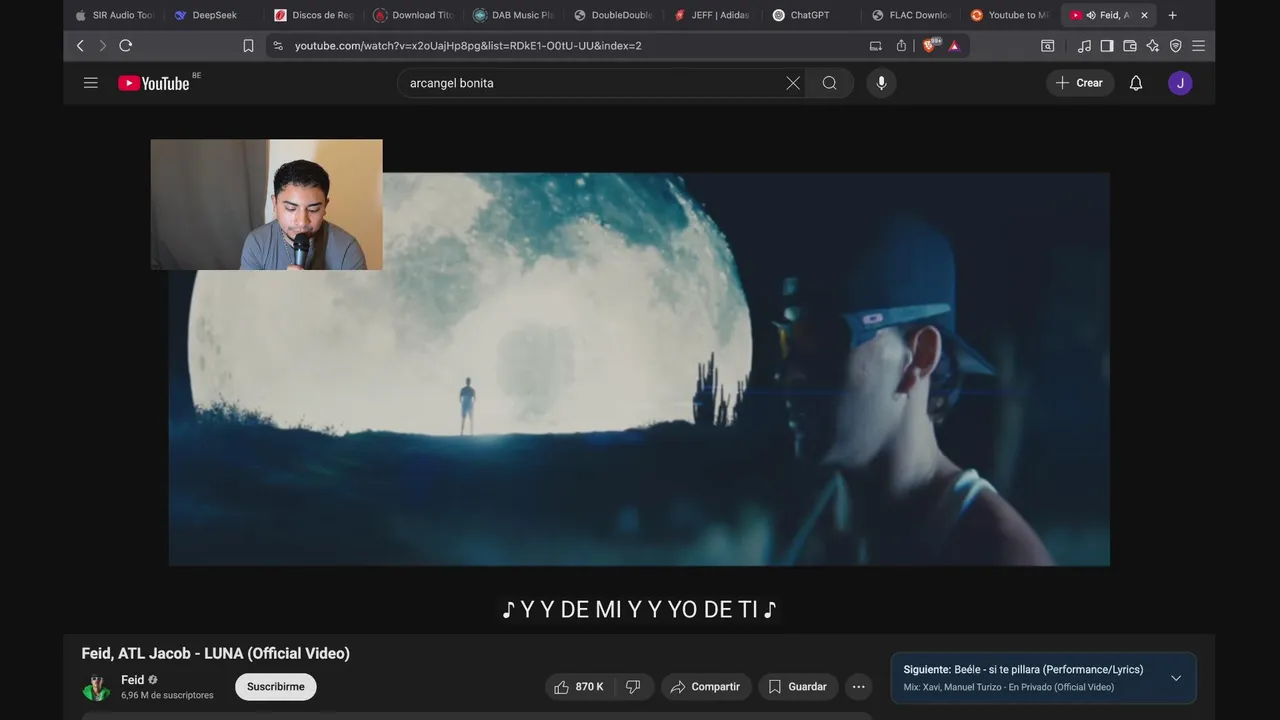Screen dimensions: 1280x720
Task: Reload the page
Action: (x=125, y=45)
